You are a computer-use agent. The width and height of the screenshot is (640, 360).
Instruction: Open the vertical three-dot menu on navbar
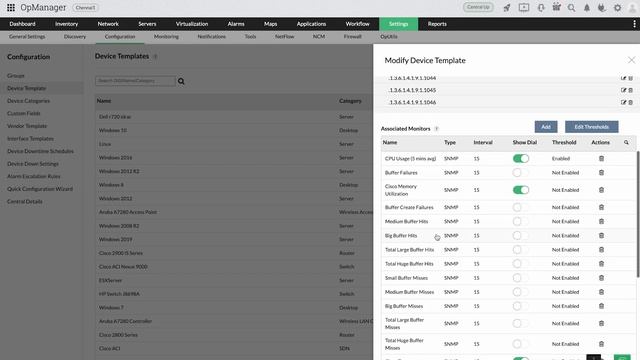point(634,24)
